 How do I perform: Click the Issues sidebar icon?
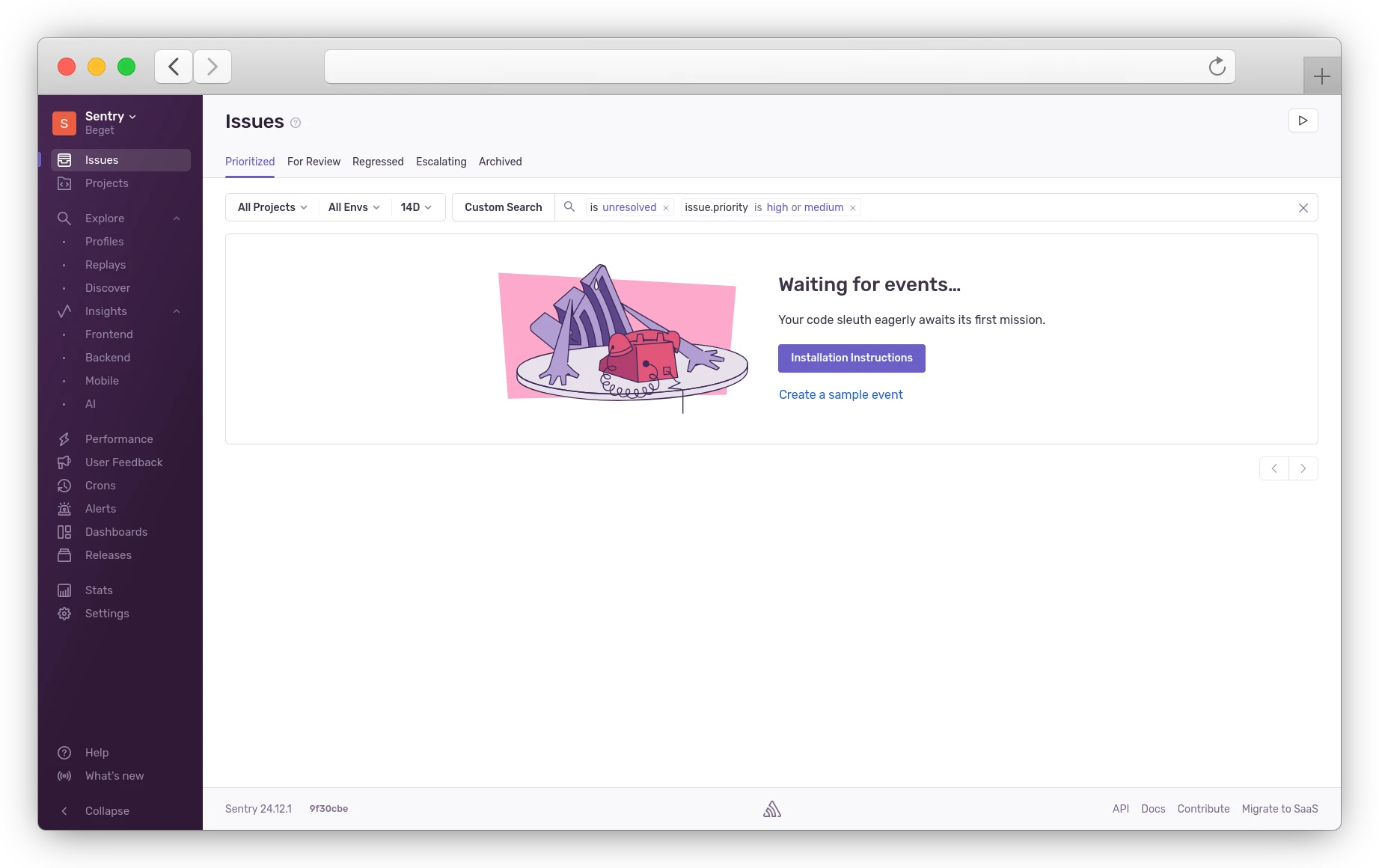click(64, 160)
